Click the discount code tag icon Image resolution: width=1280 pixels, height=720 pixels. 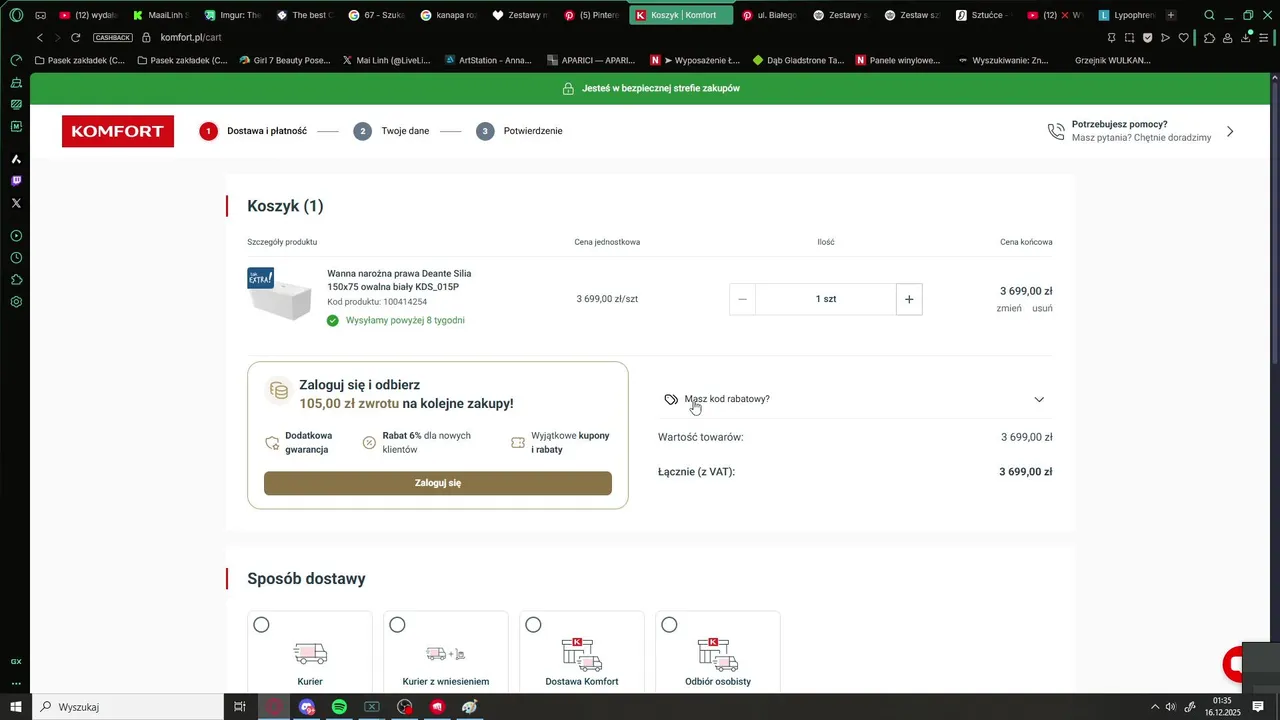coord(671,399)
